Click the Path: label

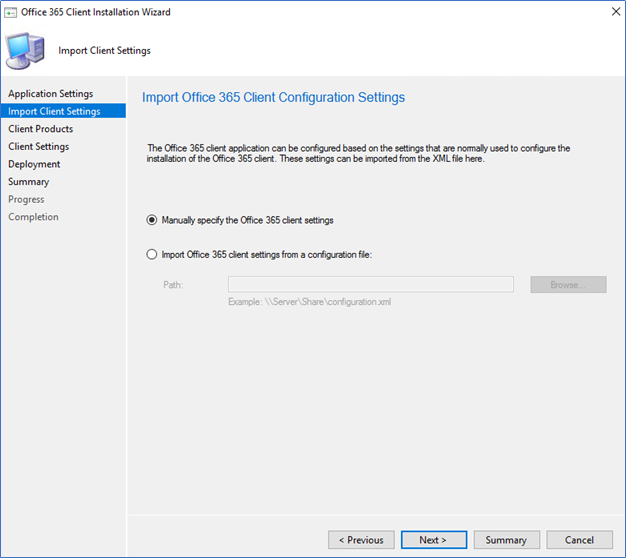point(173,285)
